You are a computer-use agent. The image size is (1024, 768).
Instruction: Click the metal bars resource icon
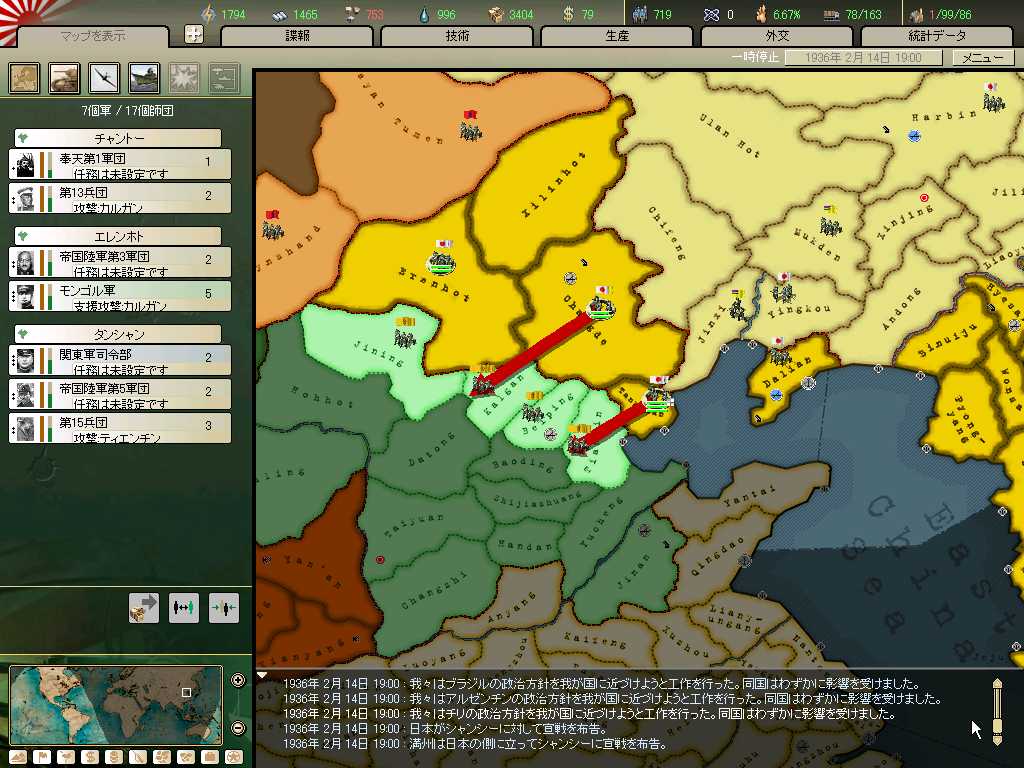click(x=280, y=14)
